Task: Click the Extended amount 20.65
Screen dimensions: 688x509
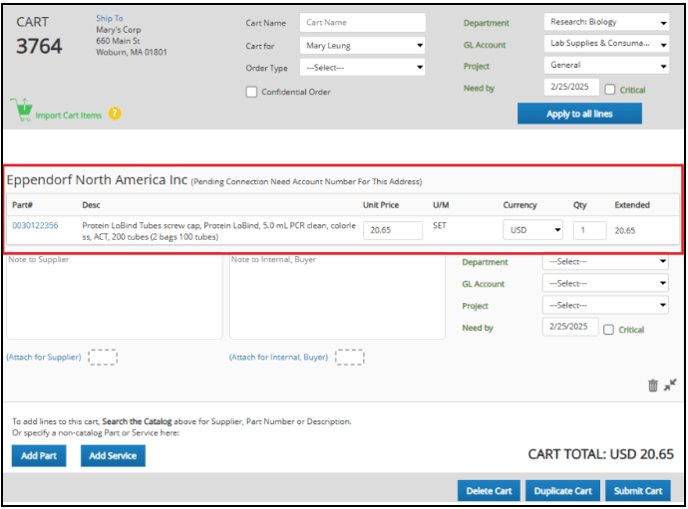Action: tap(625, 230)
